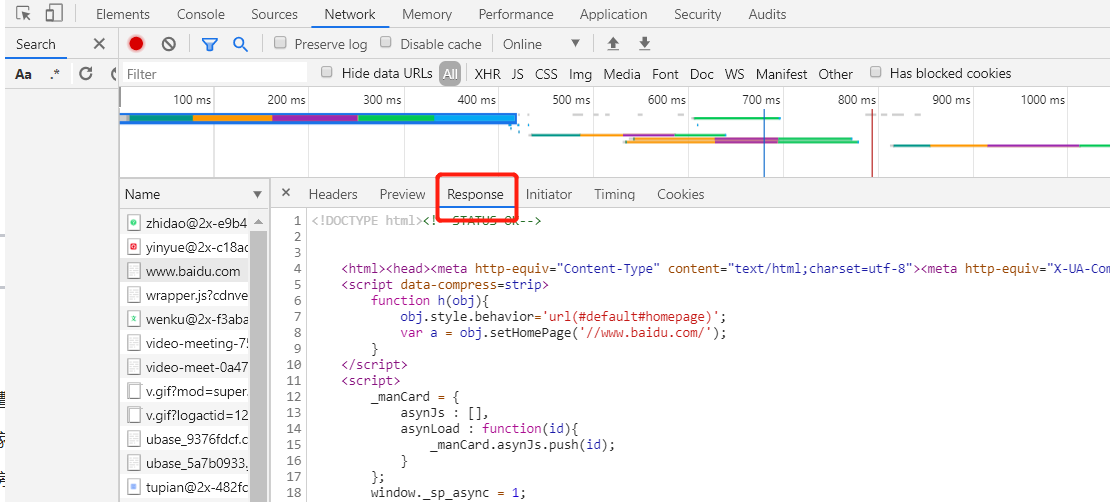Filter requests by Manifest

[x=782, y=74]
